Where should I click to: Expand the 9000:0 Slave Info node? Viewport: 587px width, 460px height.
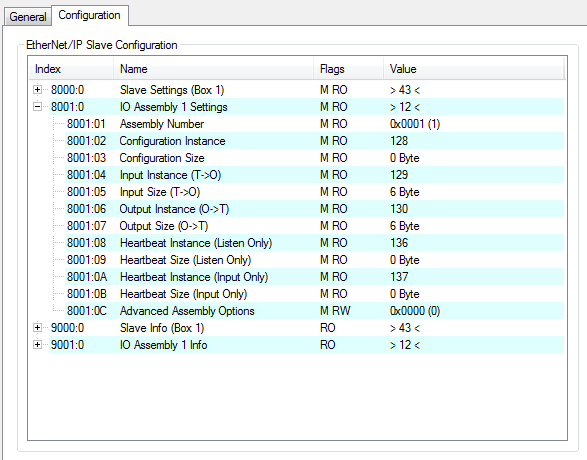[x=37, y=328]
